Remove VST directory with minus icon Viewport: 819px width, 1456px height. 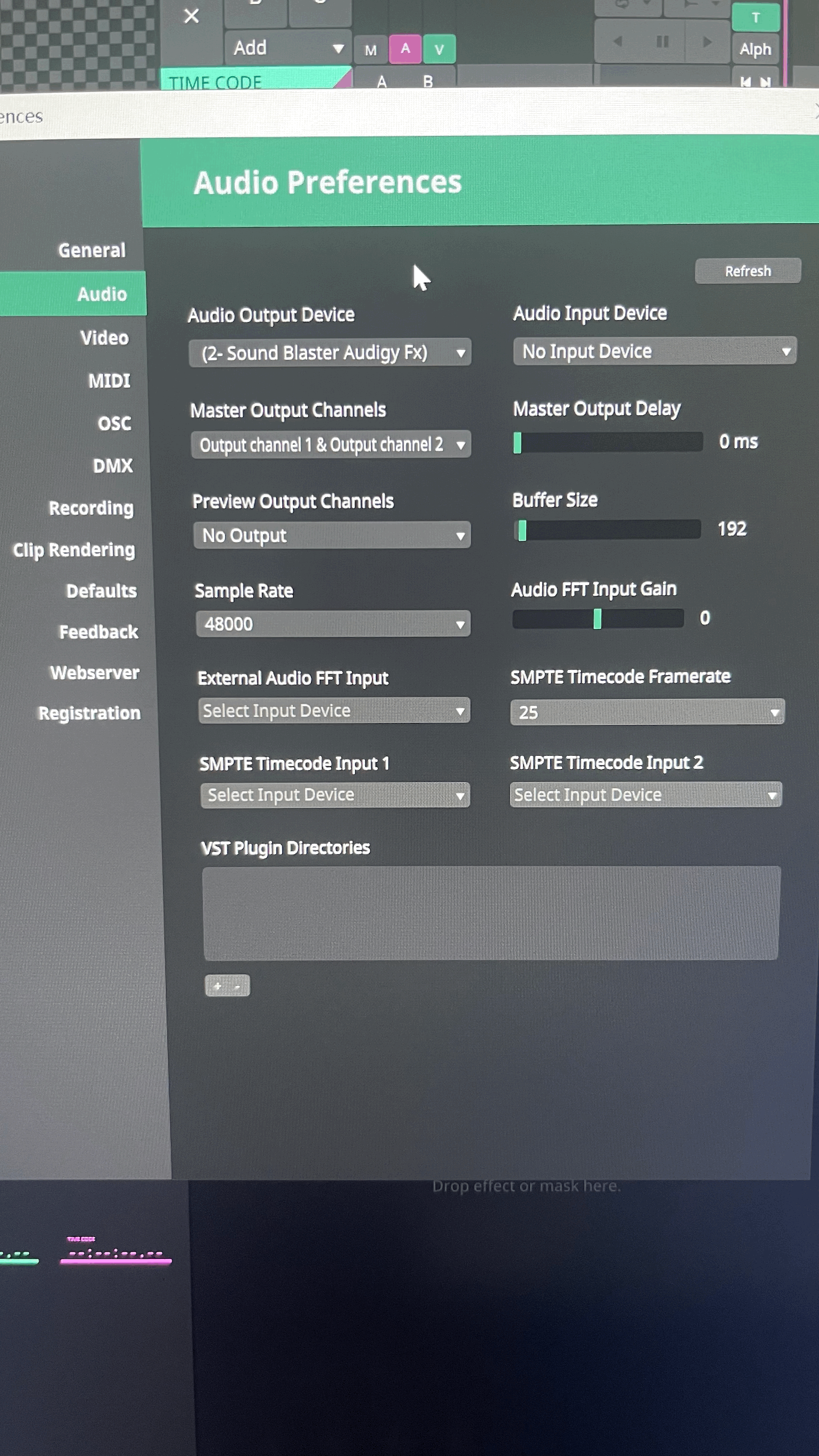click(x=237, y=986)
